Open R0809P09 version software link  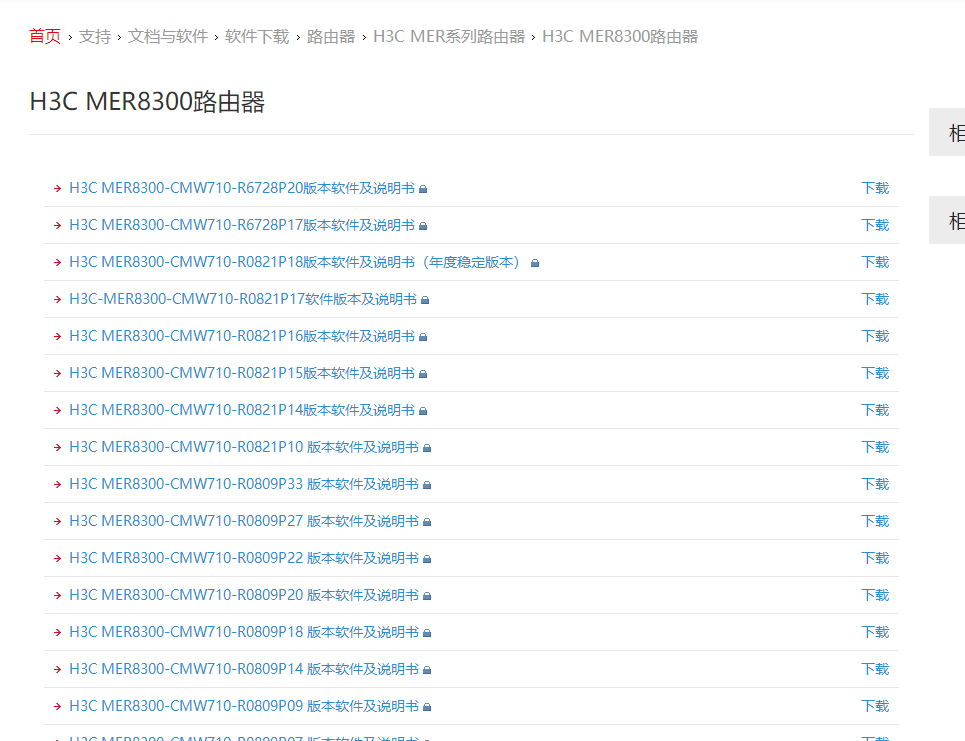[x=244, y=705]
